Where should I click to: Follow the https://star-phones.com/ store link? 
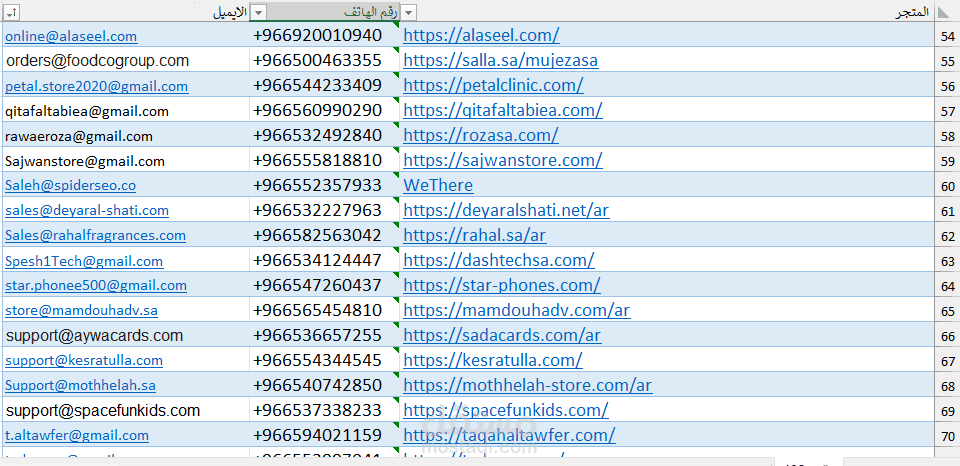(x=502, y=285)
